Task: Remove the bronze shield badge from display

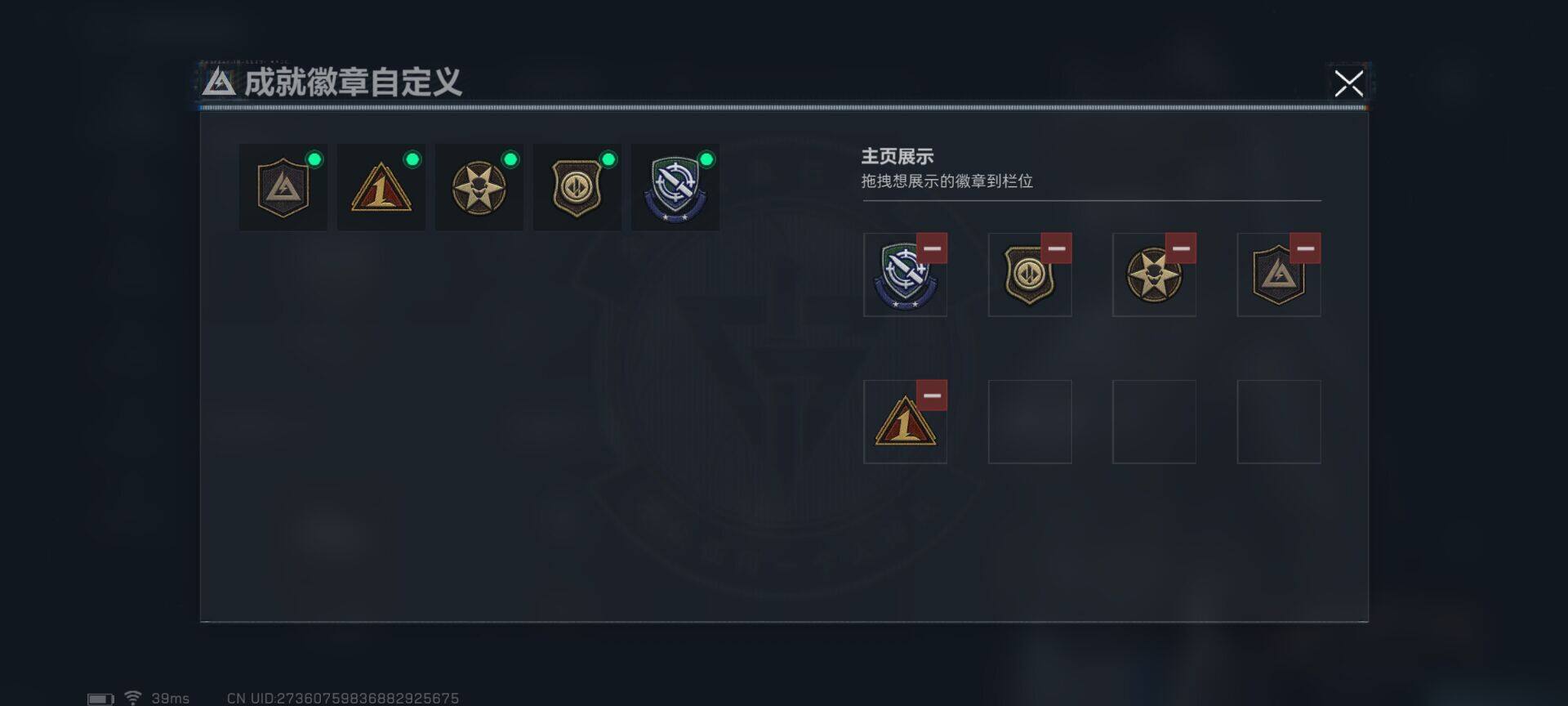Action: coord(1057,248)
